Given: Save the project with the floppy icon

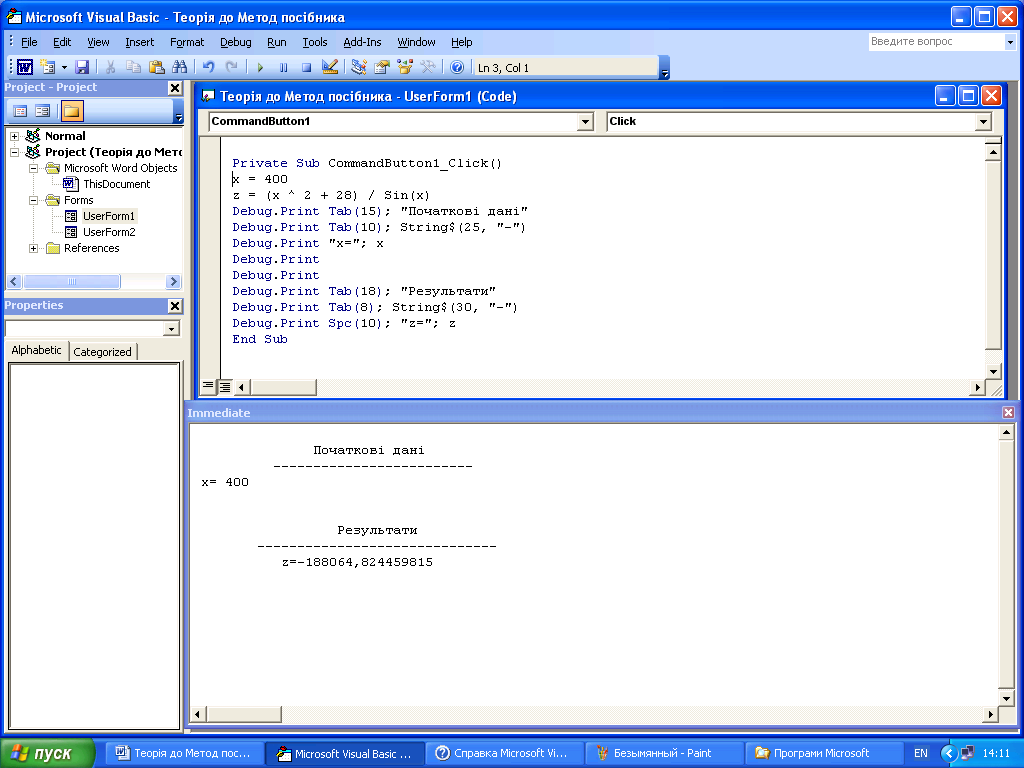Looking at the screenshot, I should [82, 67].
